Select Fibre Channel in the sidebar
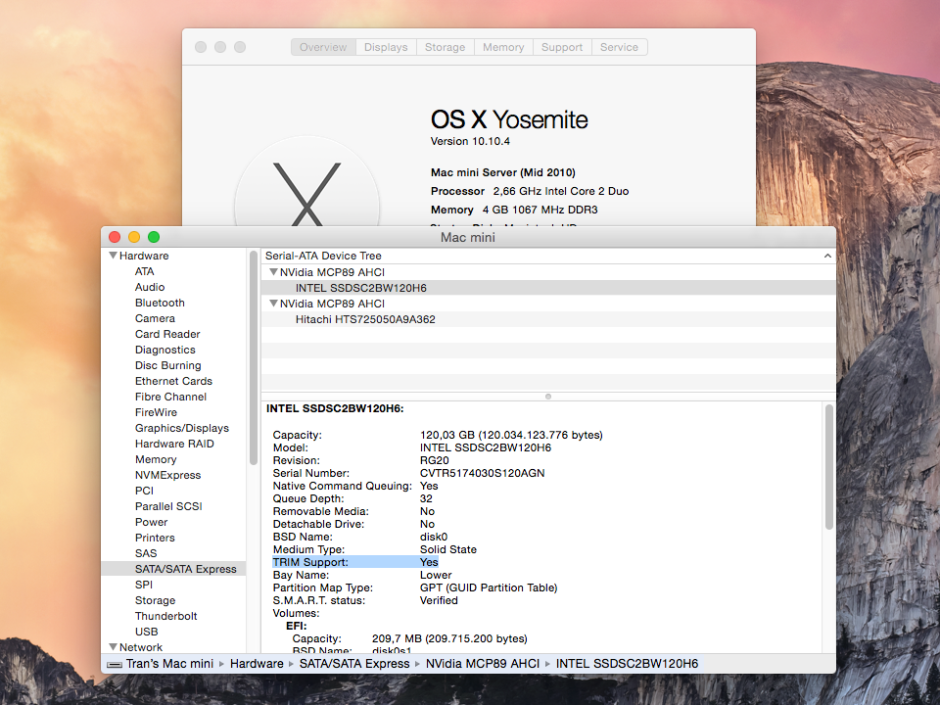This screenshot has height=705, width=940. tap(171, 396)
